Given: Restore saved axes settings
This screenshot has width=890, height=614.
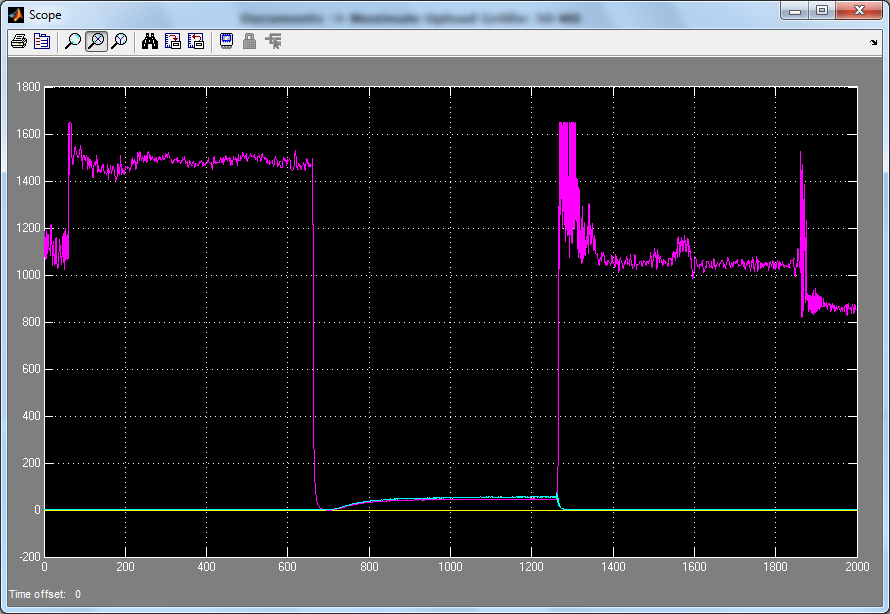Looking at the screenshot, I should [x=195, y=41].
